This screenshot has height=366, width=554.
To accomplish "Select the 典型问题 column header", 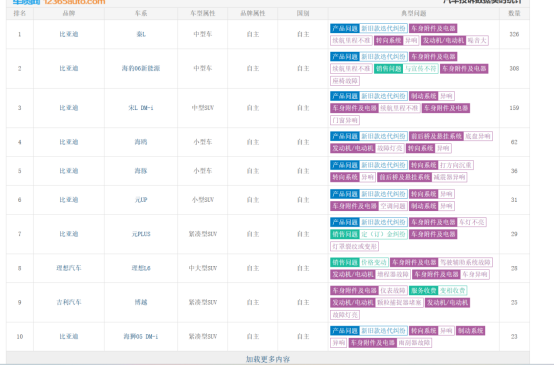I will tap(414, 13).
